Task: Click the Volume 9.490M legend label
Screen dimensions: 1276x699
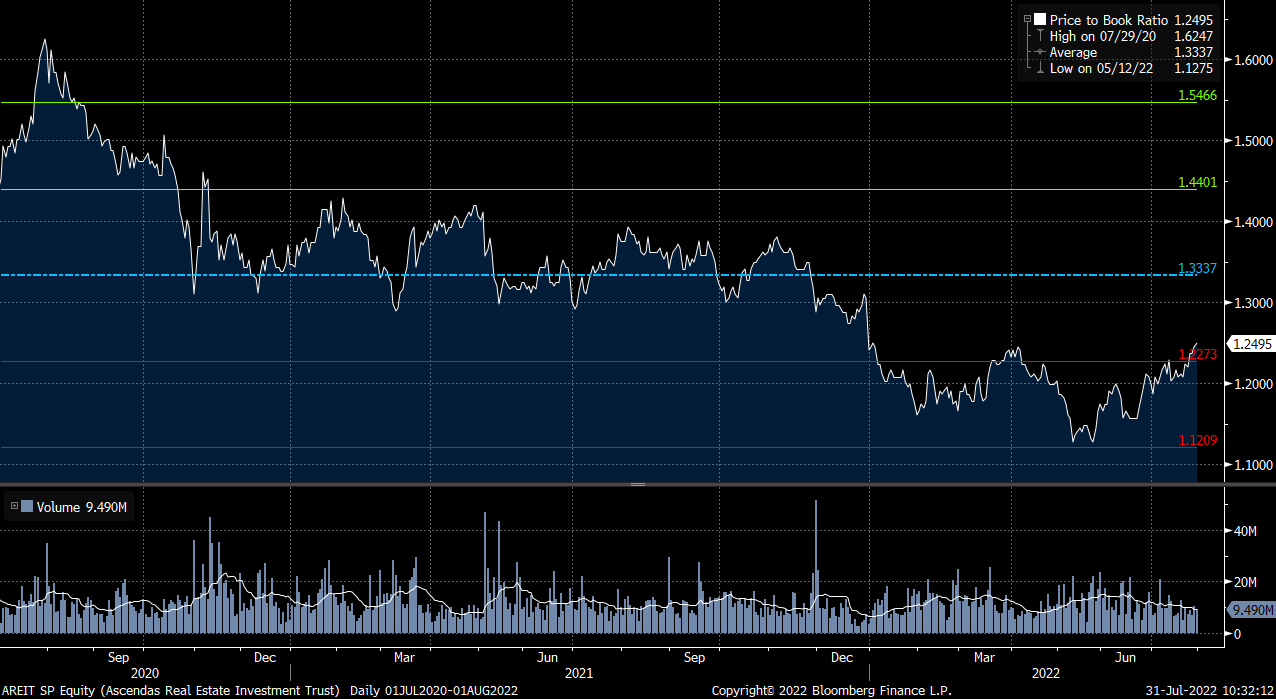Action: 82,507
